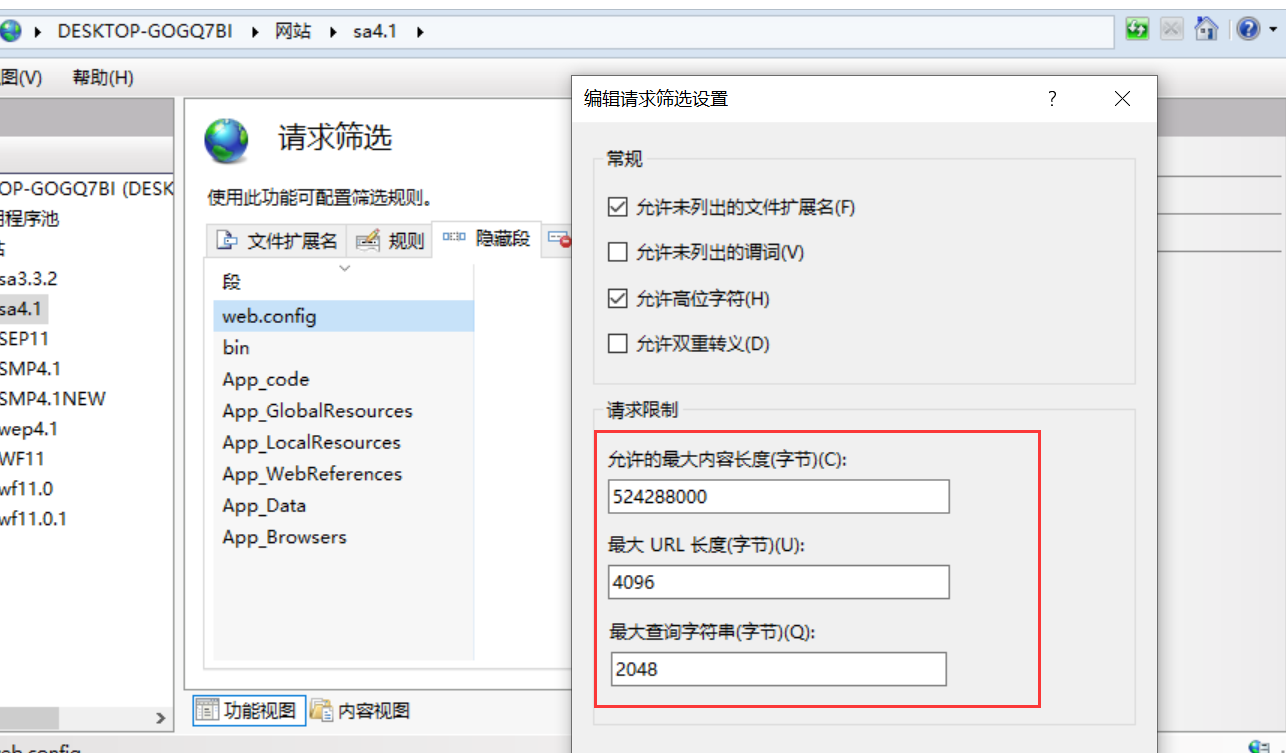Viewport: 1286px width, 753px height.
Task: Click the green refresh page icon
Action: (x=1137, y=29)
